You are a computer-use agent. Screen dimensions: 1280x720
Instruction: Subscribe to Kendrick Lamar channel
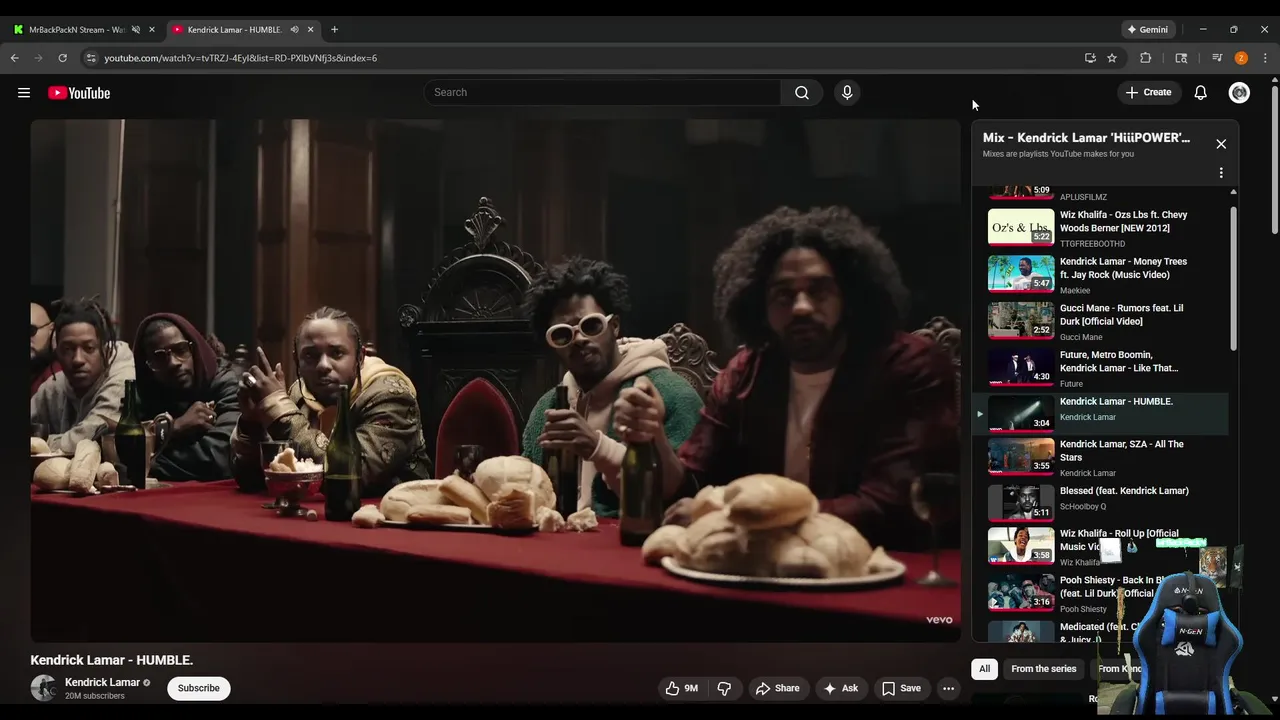coord(198,688)
